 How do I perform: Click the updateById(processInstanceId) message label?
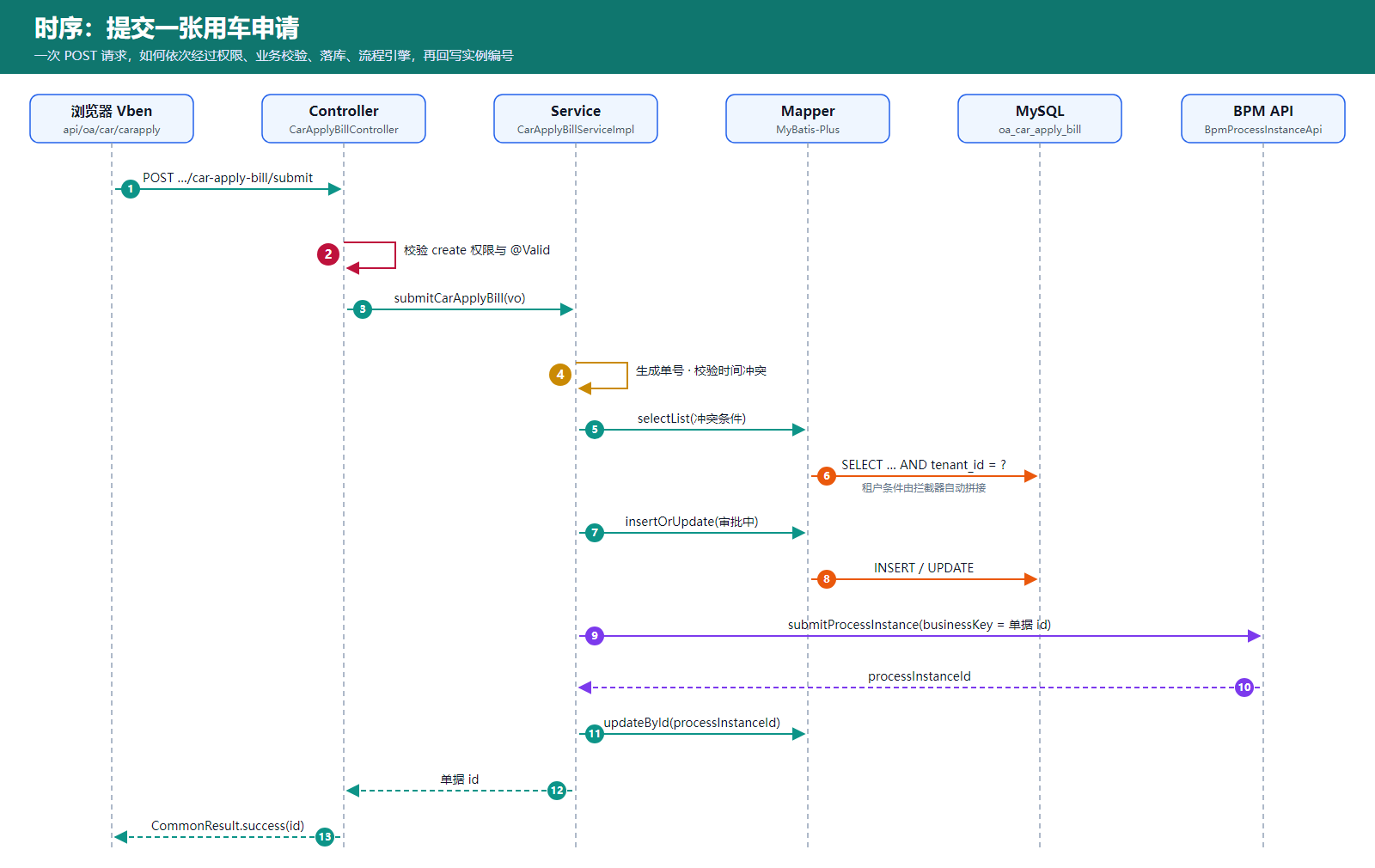(x=692, y=723)
